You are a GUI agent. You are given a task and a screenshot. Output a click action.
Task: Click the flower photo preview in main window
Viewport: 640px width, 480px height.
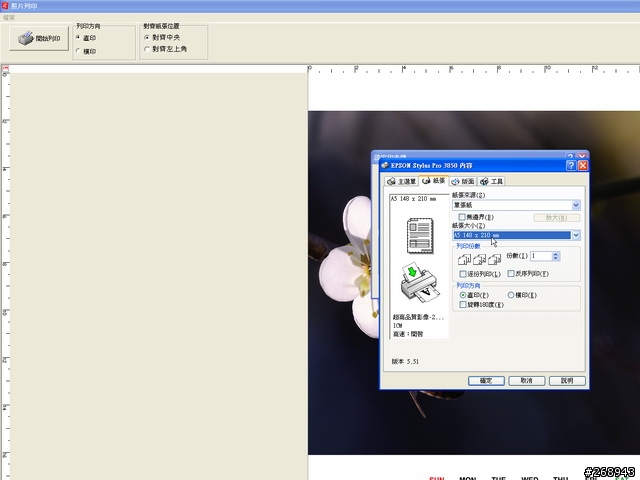[474, 282]
